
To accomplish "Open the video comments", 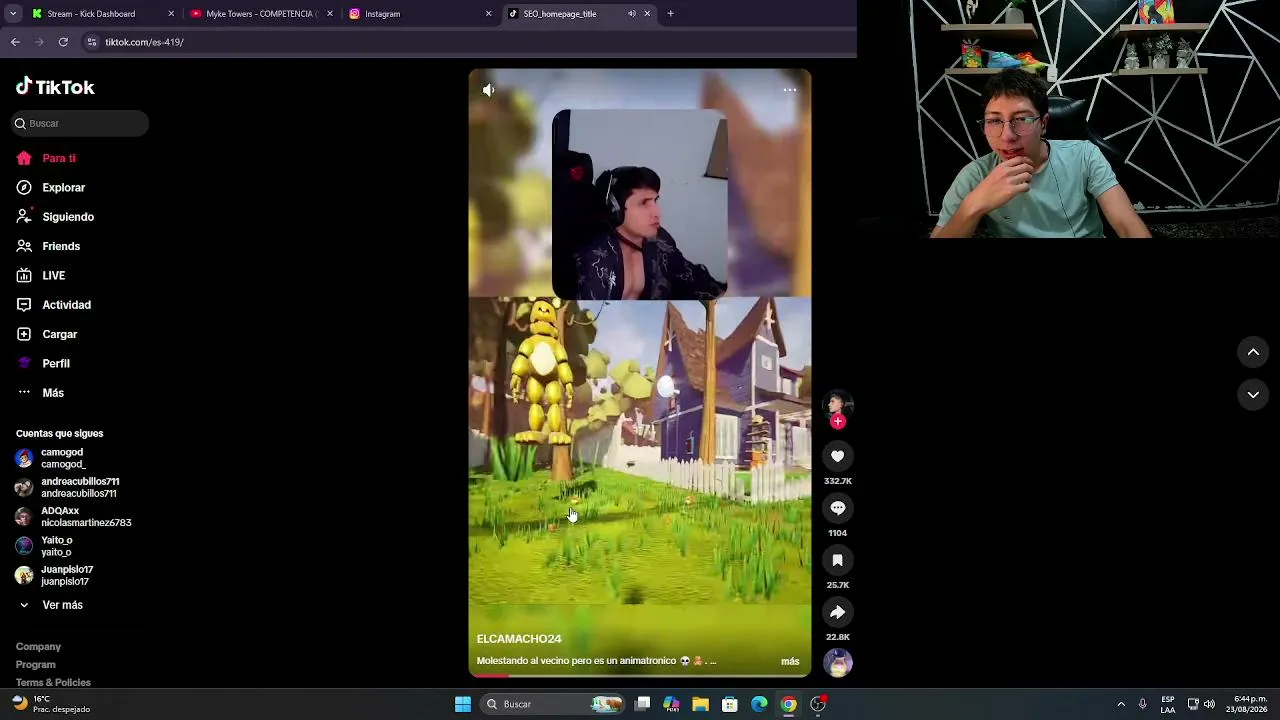I will (838, 508).
